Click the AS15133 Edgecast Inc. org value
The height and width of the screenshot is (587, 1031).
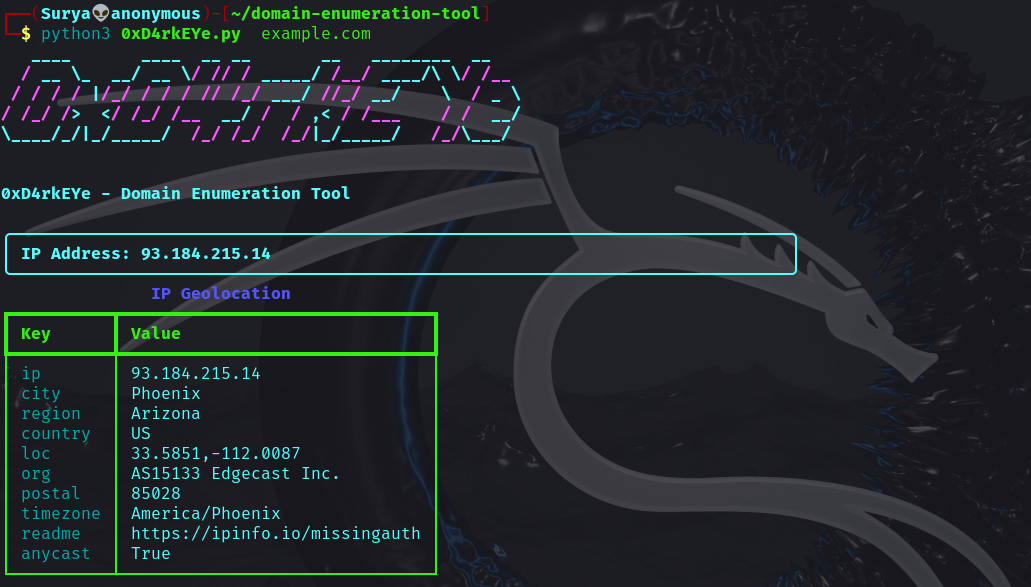[235, 473]
